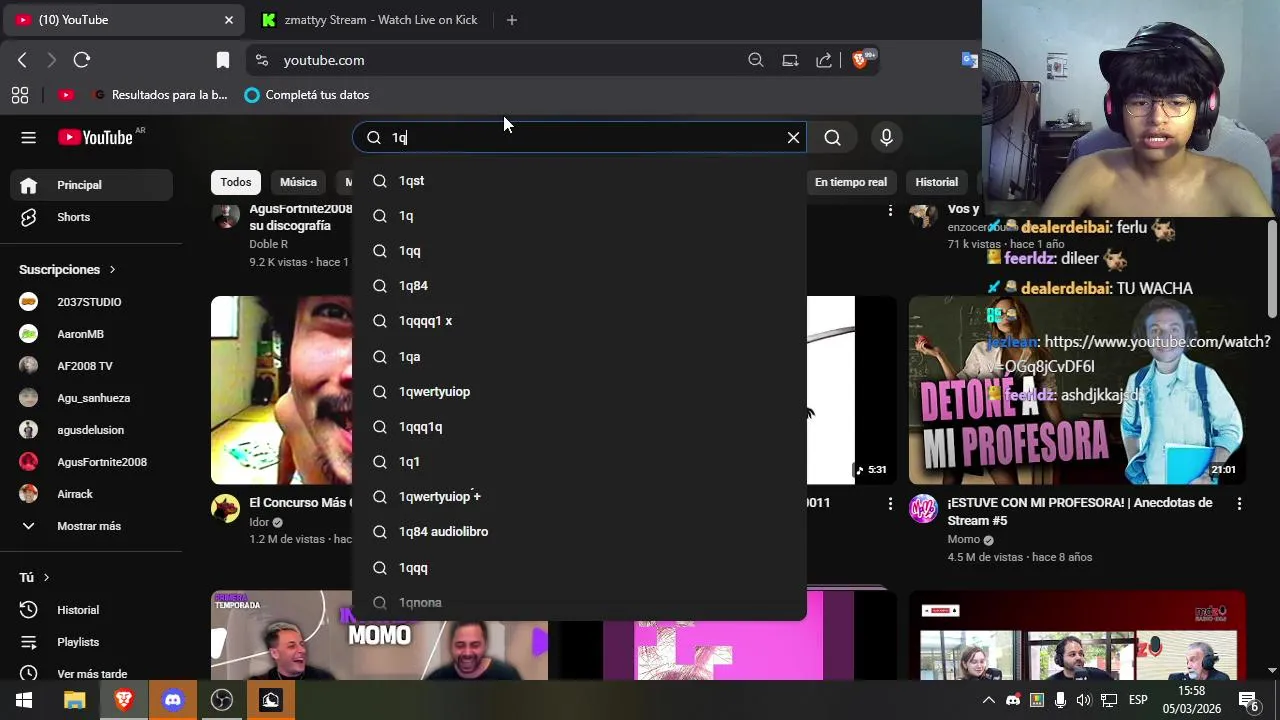Open File Explorer from the taskbar

tap(74, 700)
